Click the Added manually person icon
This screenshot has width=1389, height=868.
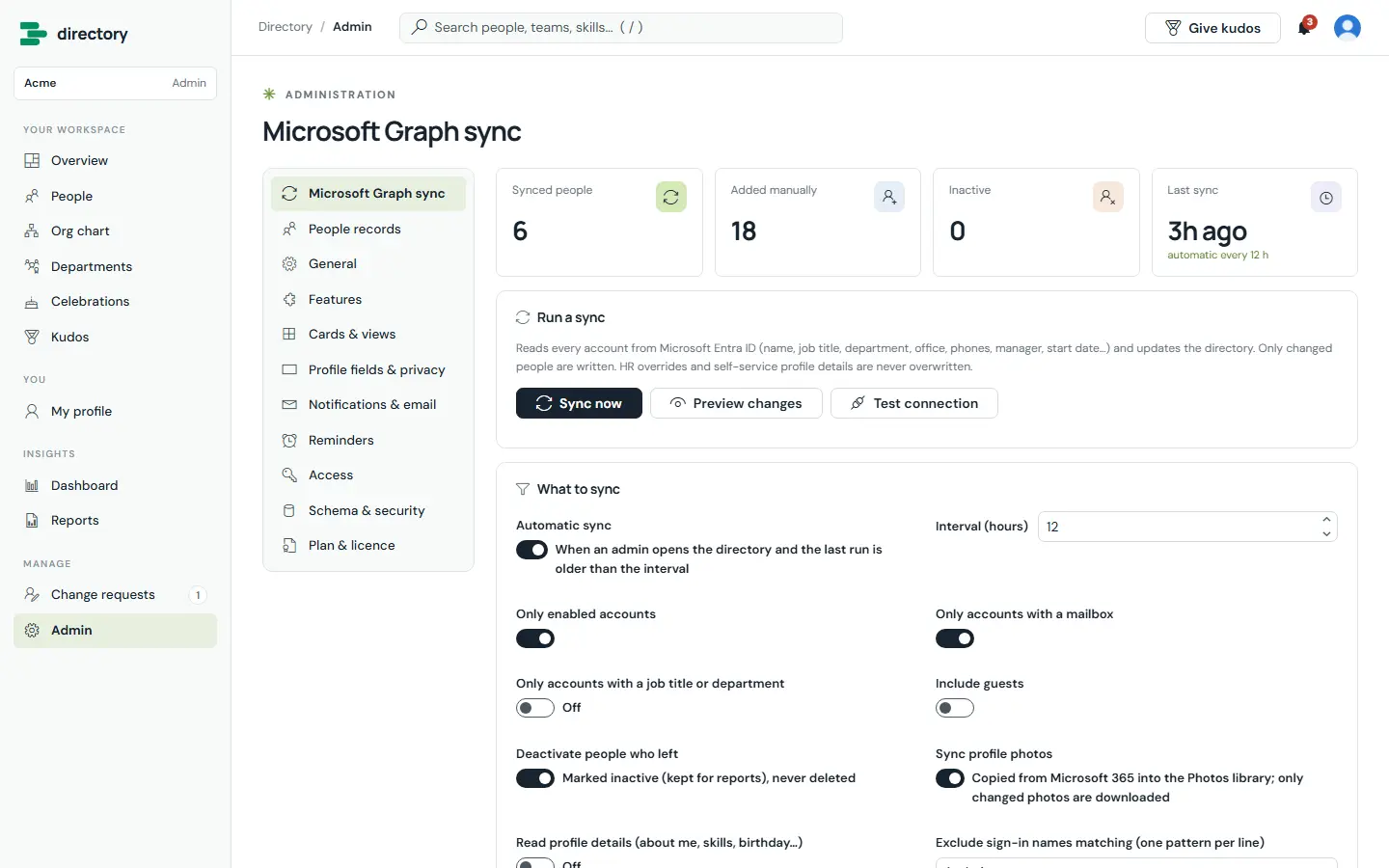[889, 197]
